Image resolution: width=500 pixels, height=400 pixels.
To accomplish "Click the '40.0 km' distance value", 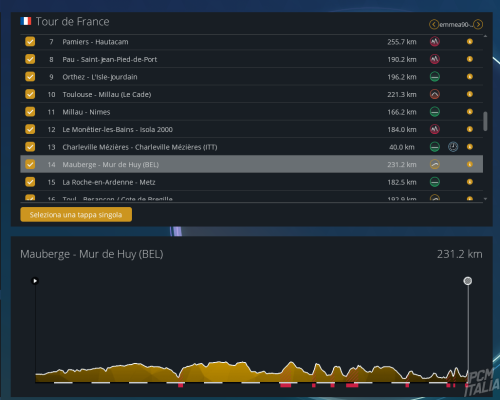I will (x=402, y=147).
